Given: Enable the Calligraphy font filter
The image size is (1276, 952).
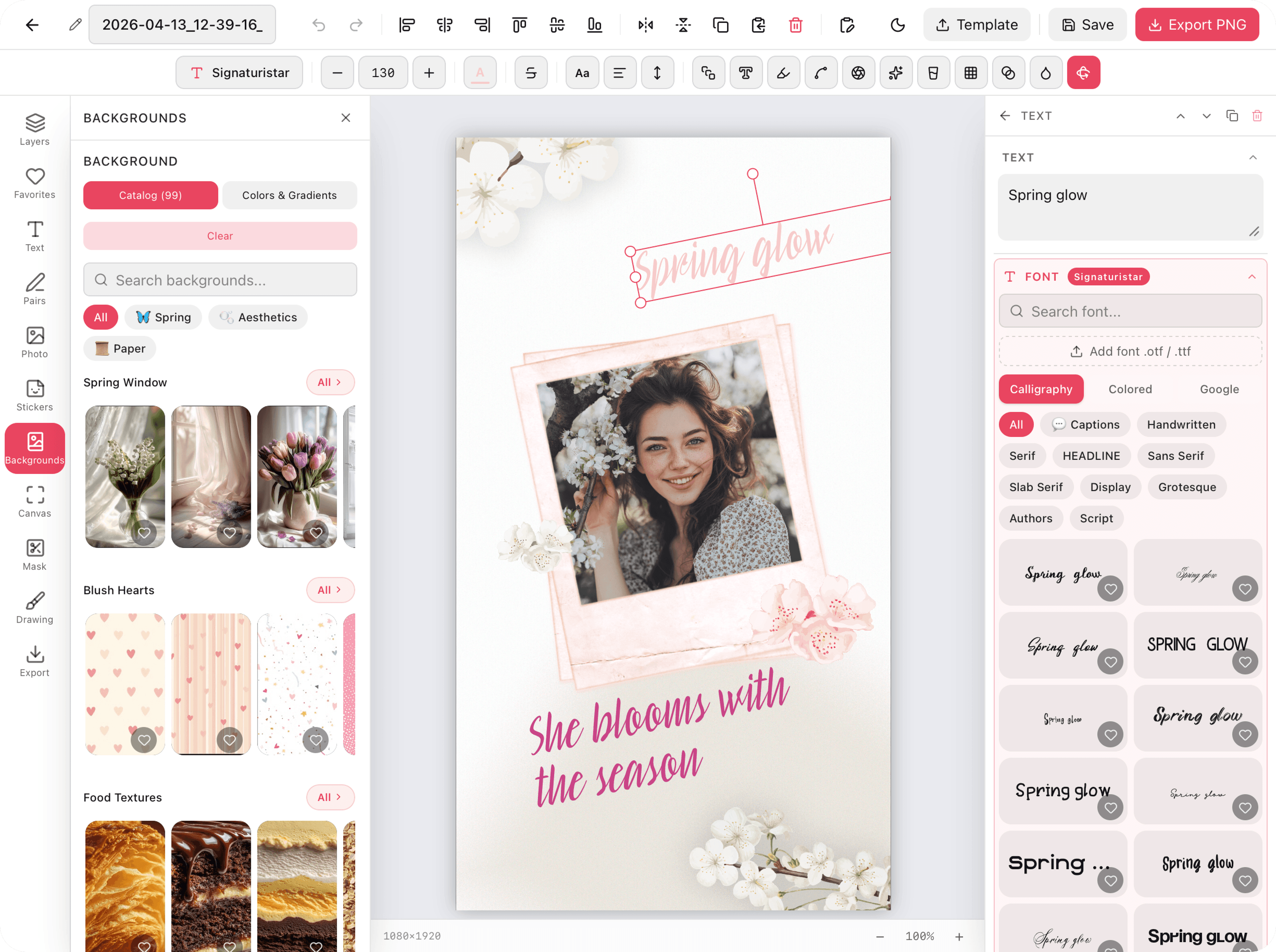Looking at the screenshot, I should coord(1041,389).
